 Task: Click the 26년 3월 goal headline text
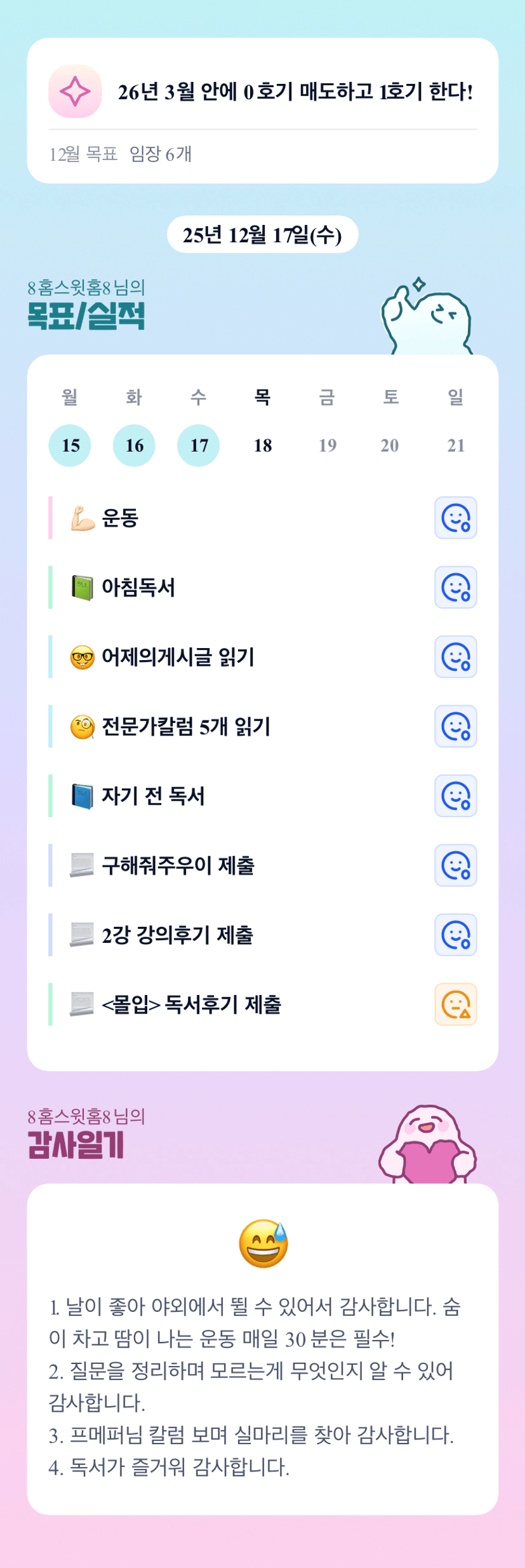295,92
